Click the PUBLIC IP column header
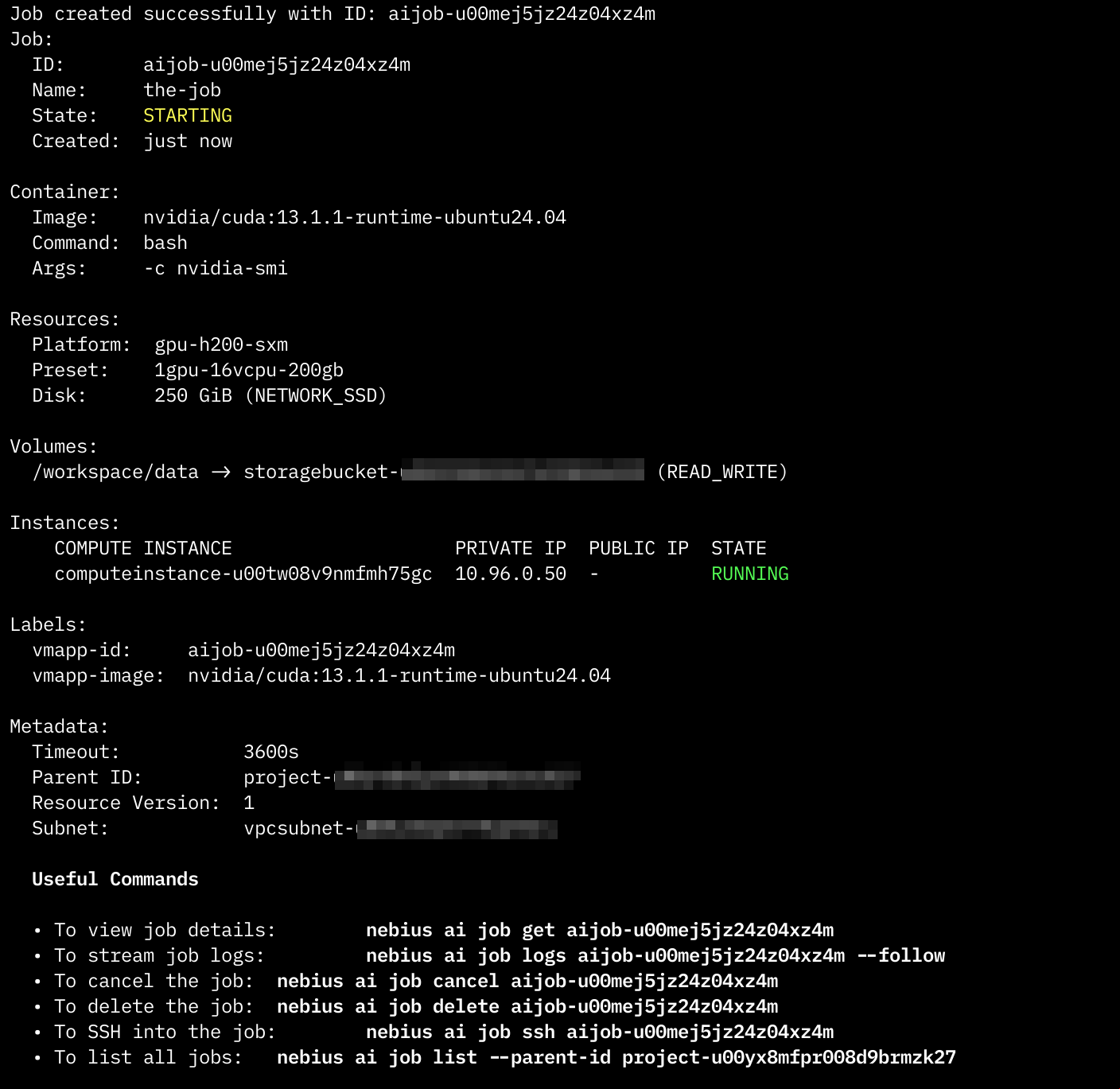The height and width of the screenshot is (1089, 1120). point(638,549)
